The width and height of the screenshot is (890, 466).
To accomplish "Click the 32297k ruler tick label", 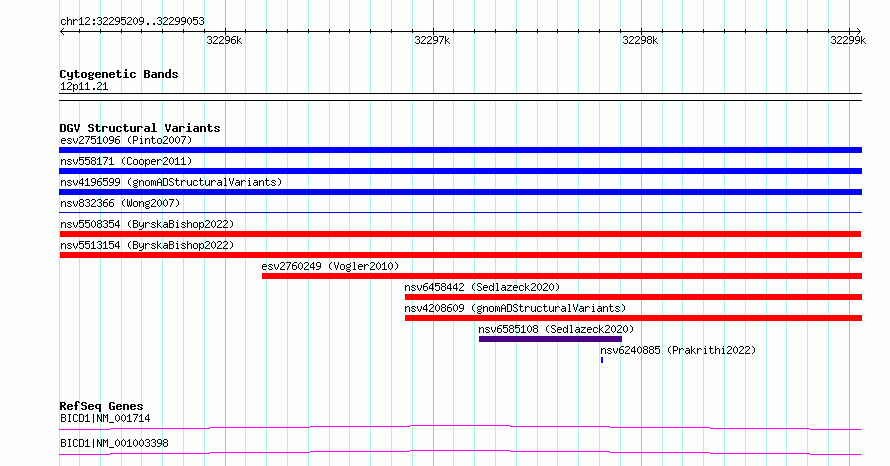I will 432,40.
